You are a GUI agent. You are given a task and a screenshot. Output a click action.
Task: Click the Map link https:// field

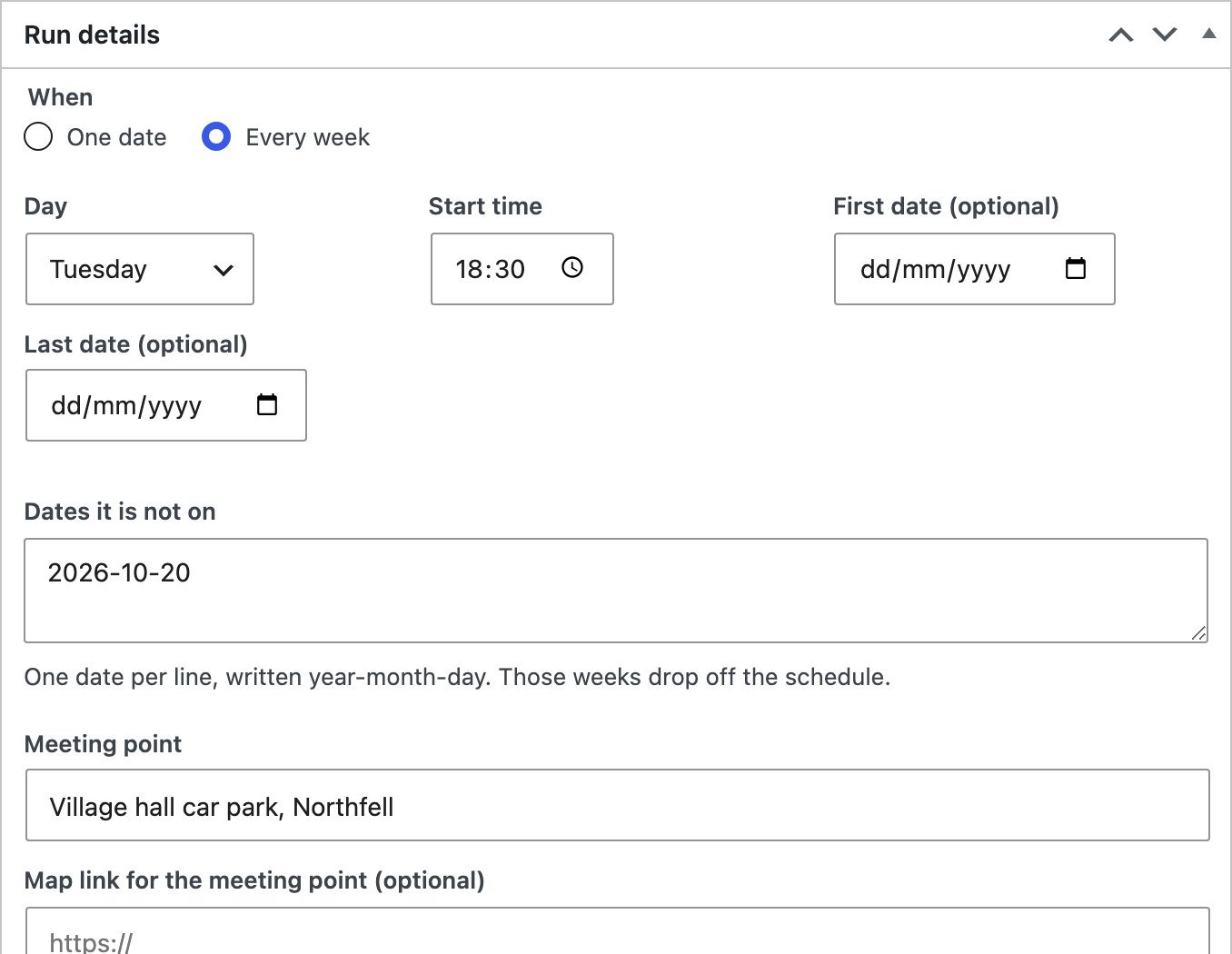(x=618, y=931)
